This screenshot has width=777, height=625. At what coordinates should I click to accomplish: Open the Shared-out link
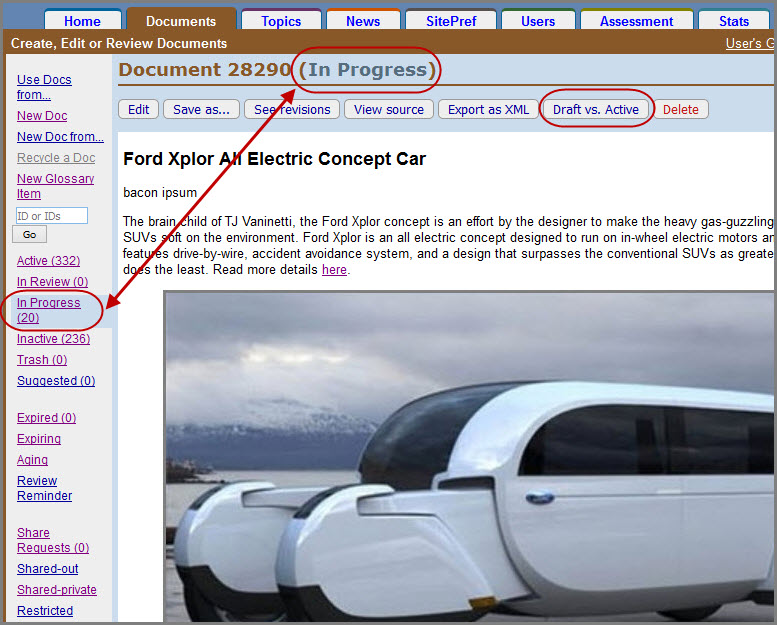pos(48,568)
